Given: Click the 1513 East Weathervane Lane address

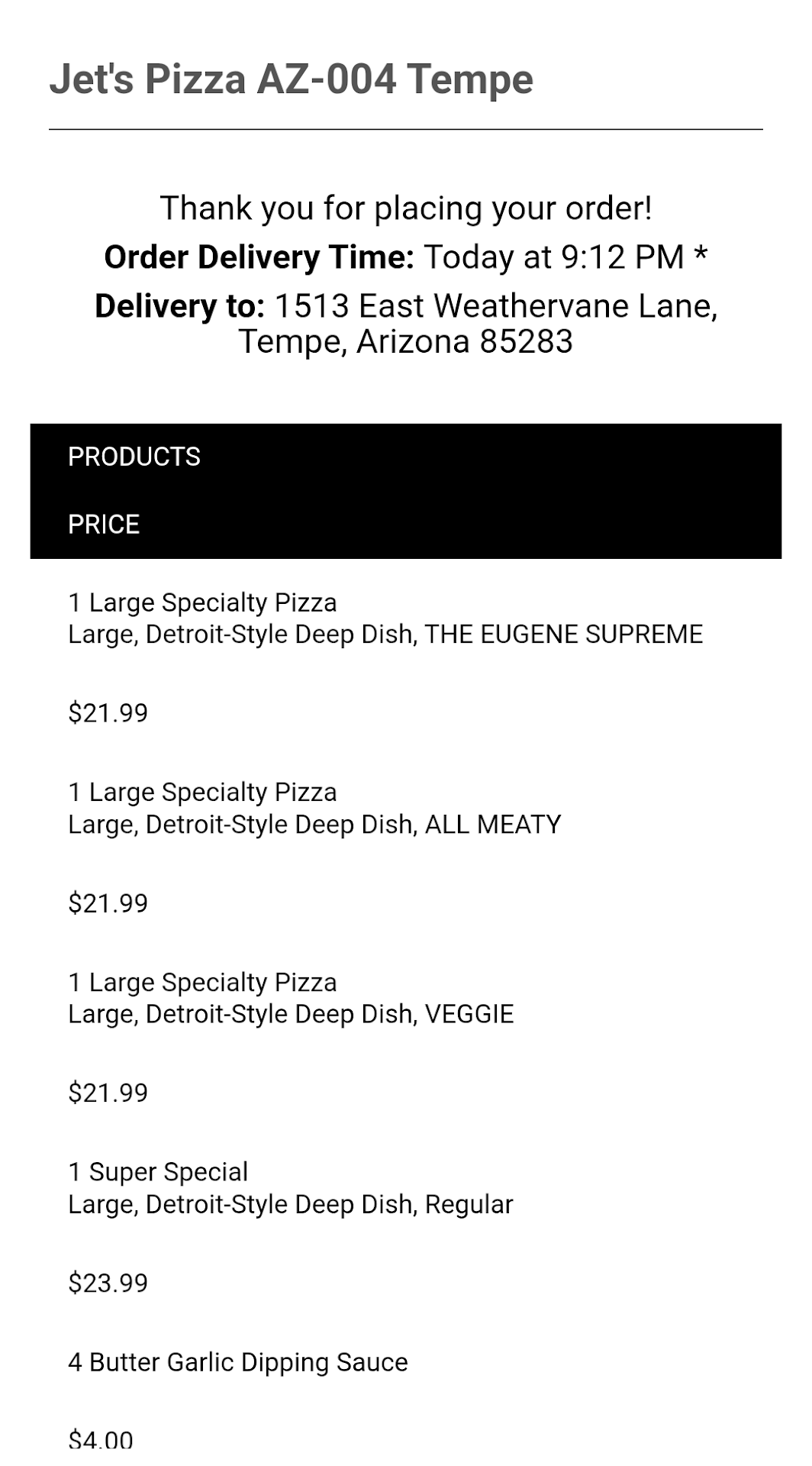Looking at the screenshot, I should click(x=496, y=306).
